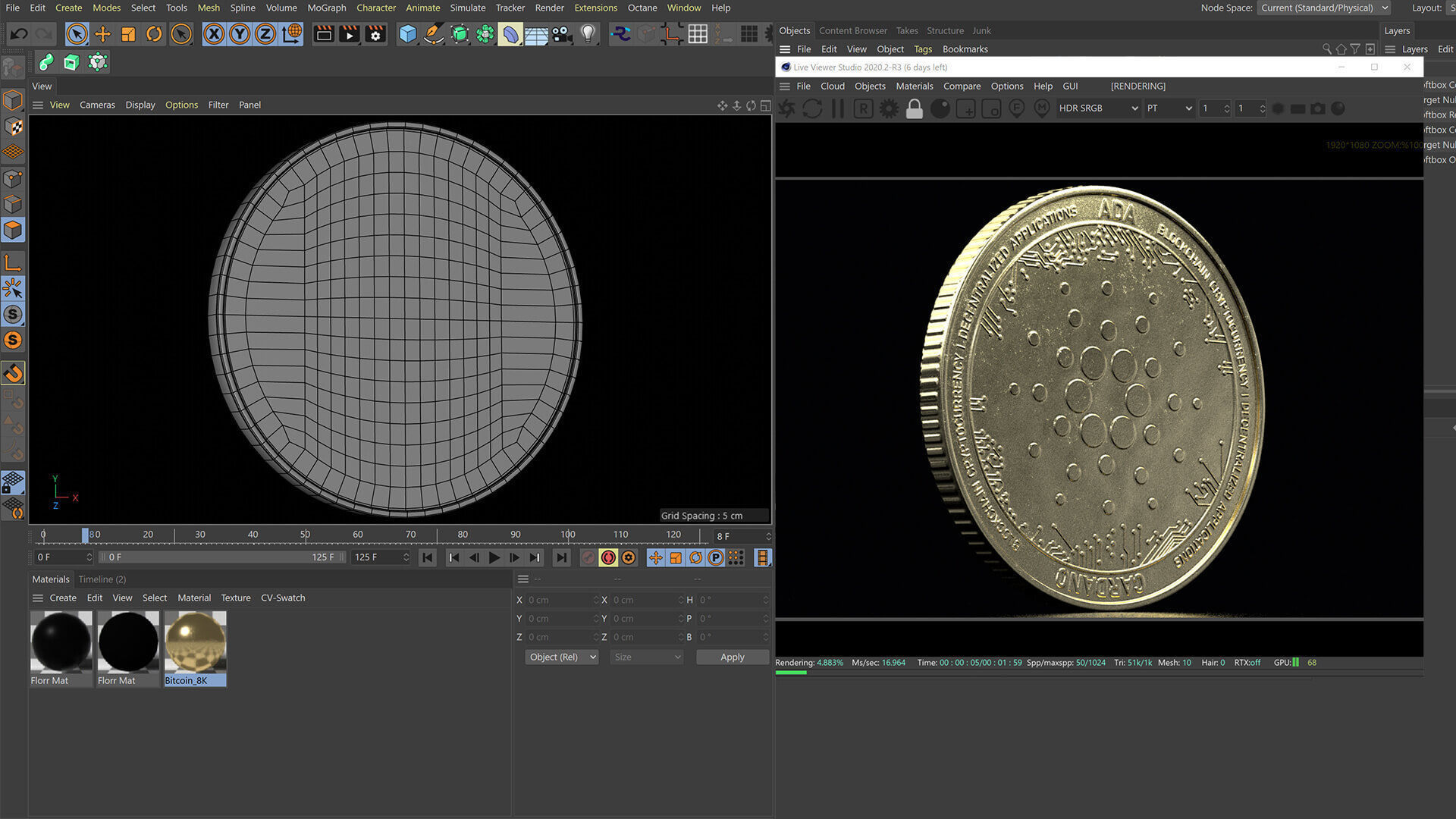Click timeline playhead at frame 8
Screen dimensions: 1456x819
[x=85, y=535]
